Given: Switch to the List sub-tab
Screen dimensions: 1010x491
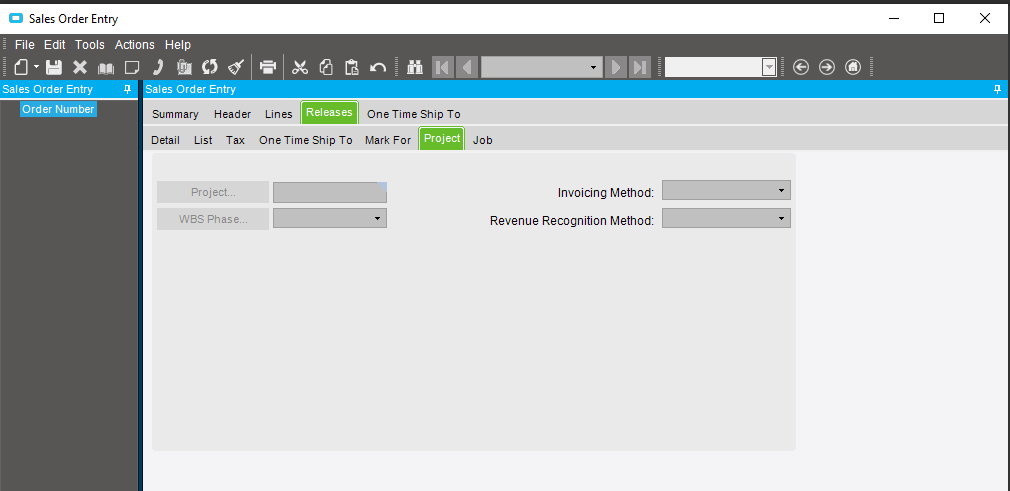Looking at the screenshot, I should click(x=203, y=140).
